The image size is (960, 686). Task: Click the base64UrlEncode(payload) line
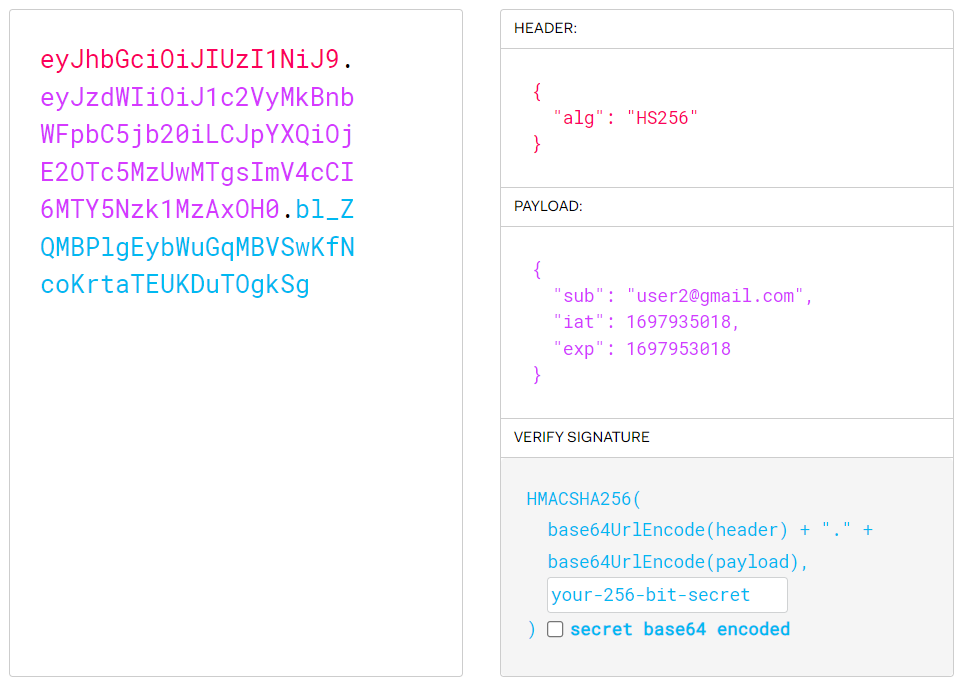678,562
